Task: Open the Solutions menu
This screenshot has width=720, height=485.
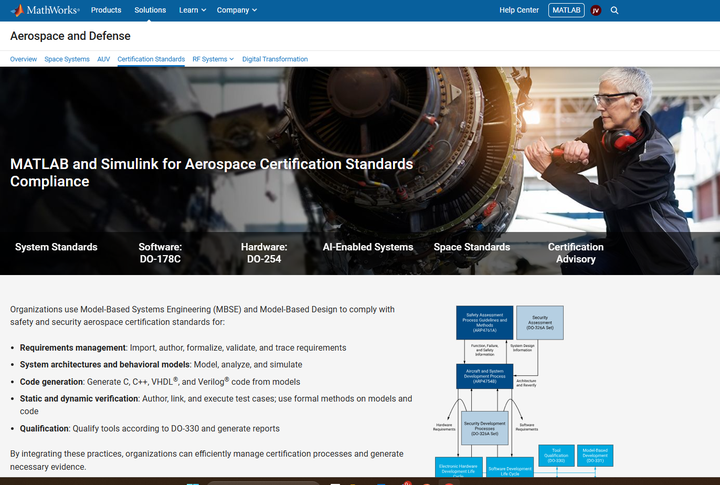Action: (x=150, y=10)
